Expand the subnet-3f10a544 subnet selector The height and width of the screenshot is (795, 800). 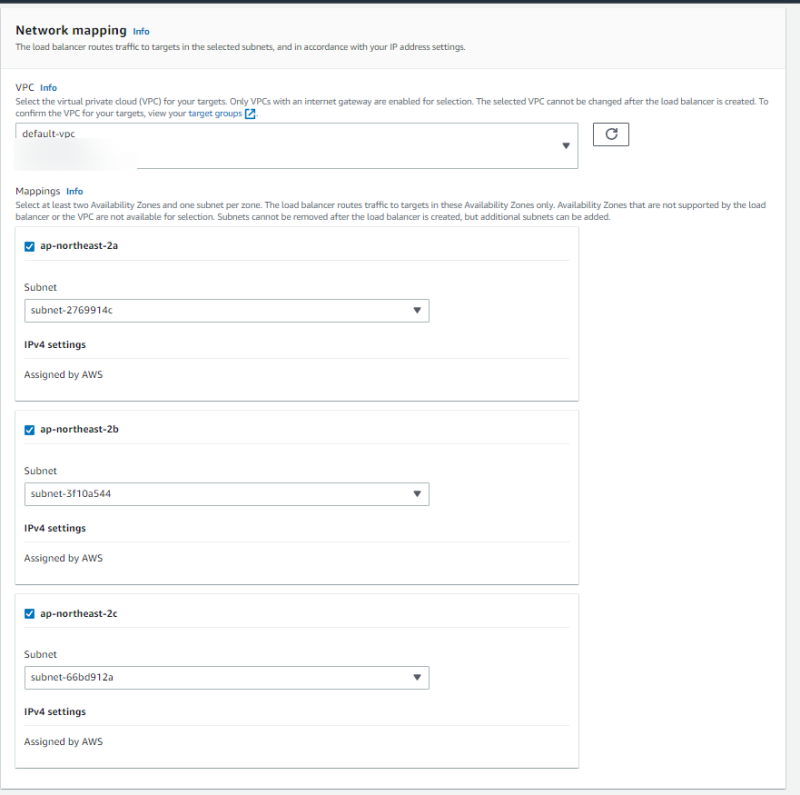pyautogui.click(x=226, y=494)
